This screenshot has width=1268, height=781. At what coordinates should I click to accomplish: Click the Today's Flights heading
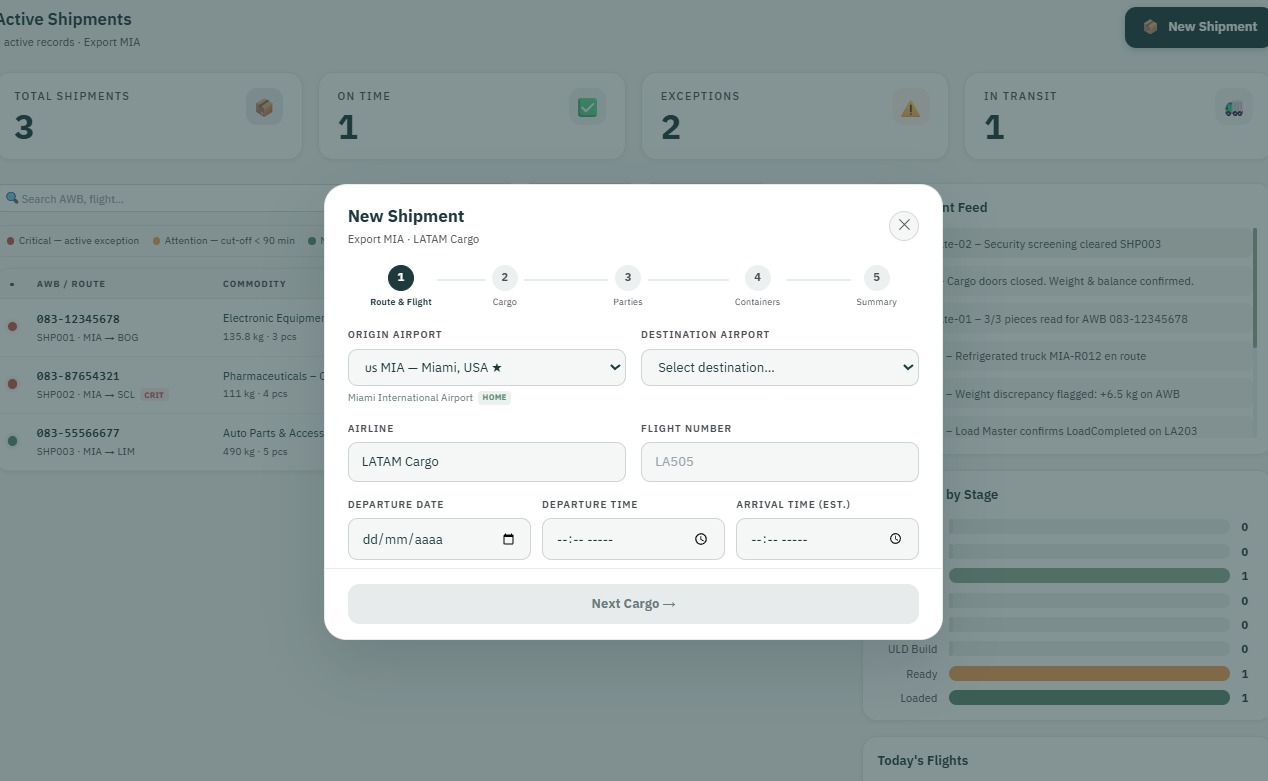(923, 761)
